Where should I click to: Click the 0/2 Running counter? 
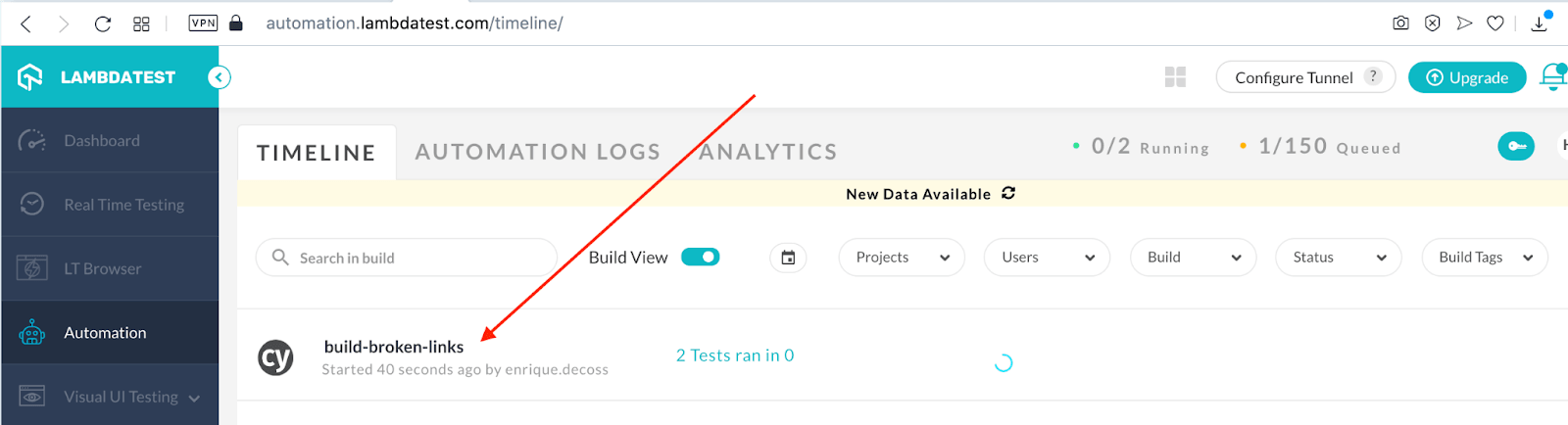tap(1142, 147)
